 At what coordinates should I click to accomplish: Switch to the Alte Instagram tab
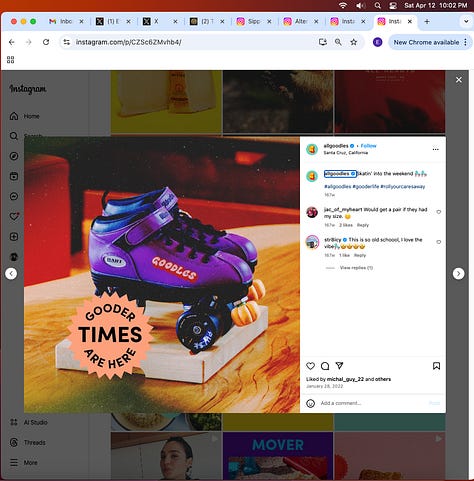click(301, 21)
